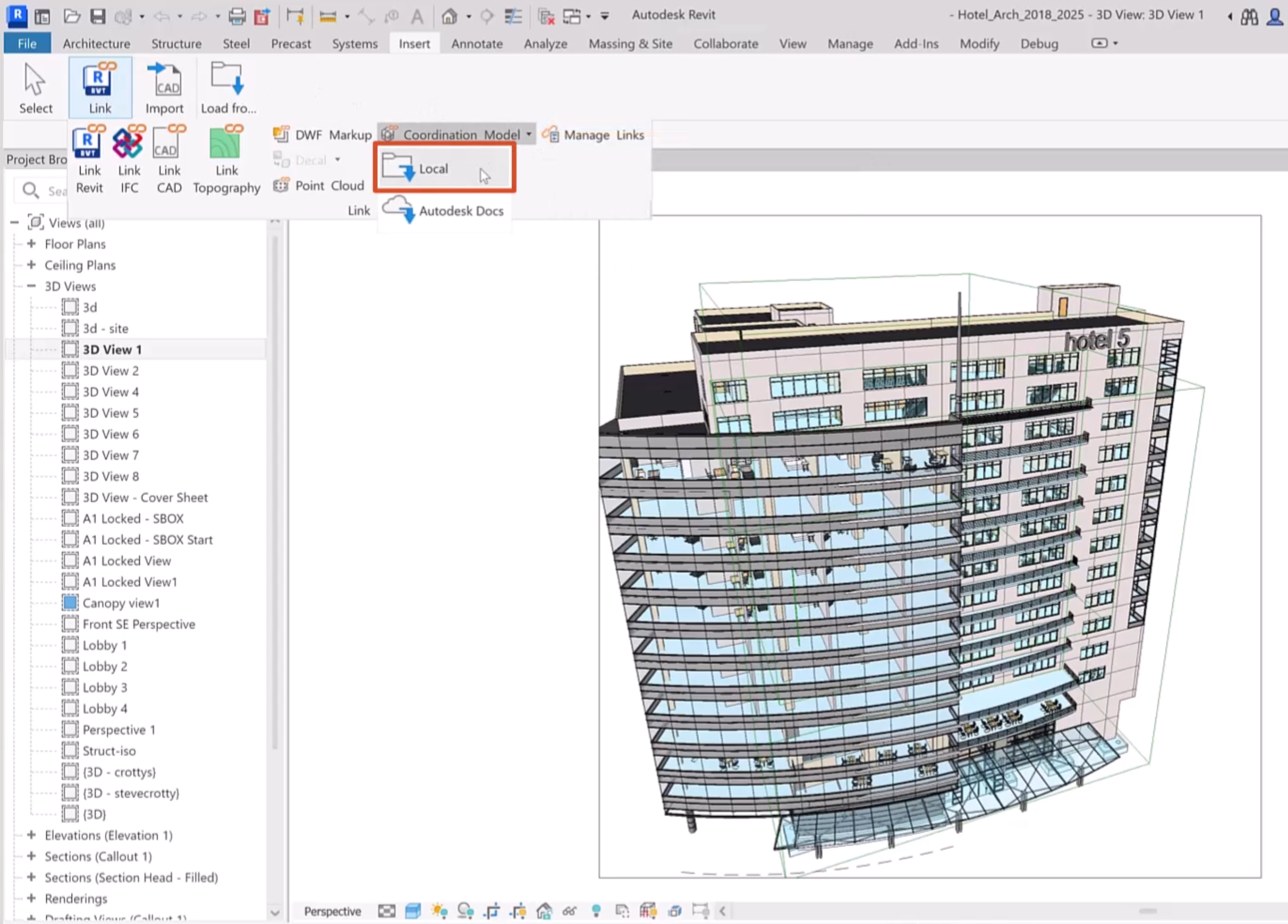Open the Customize Quick Access Toolbar dropdown
The height and width of the screenshot is (924, 1288).
[x=605, y=16]
